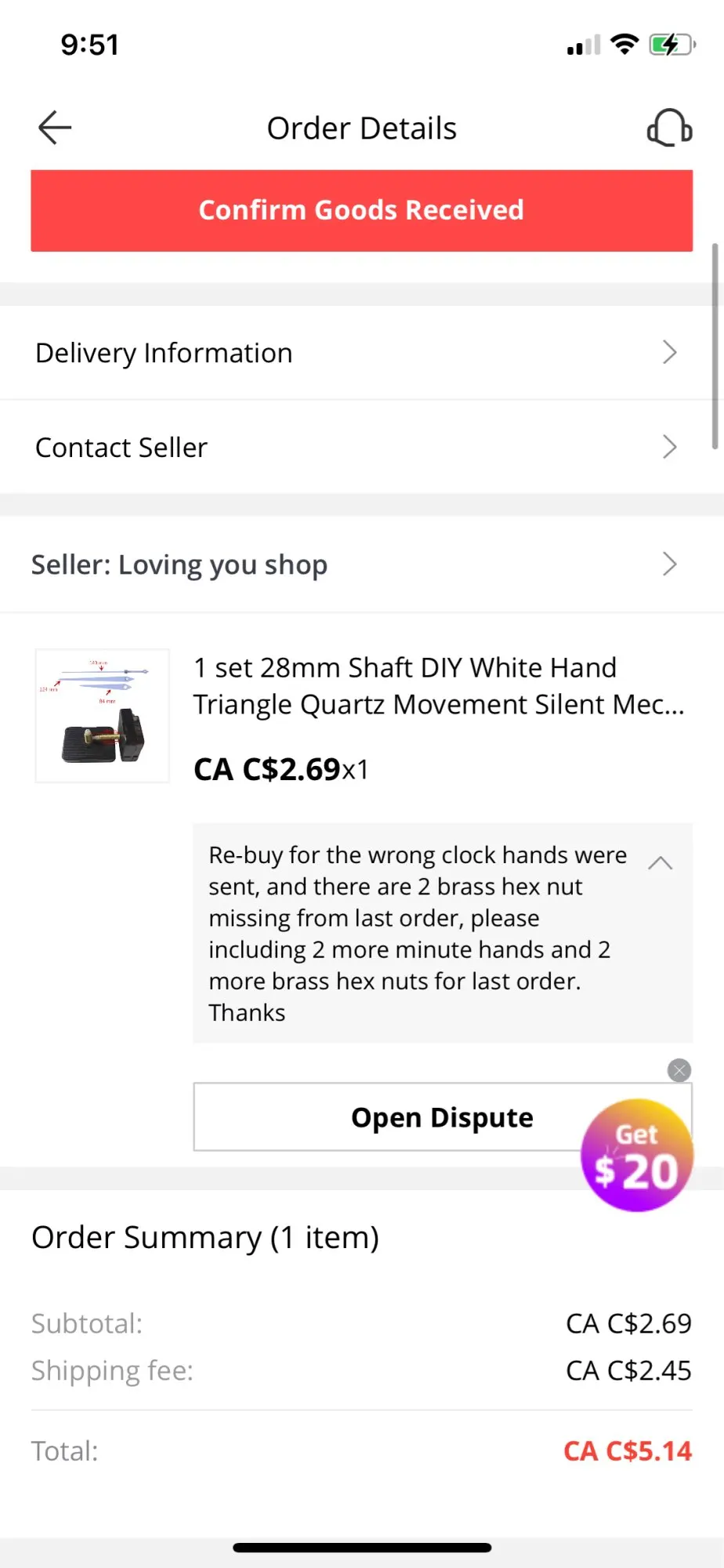Dismiss the Get $20 promo badge
The height and width of the screenshot is (1568, 724).
(679, 1070)
